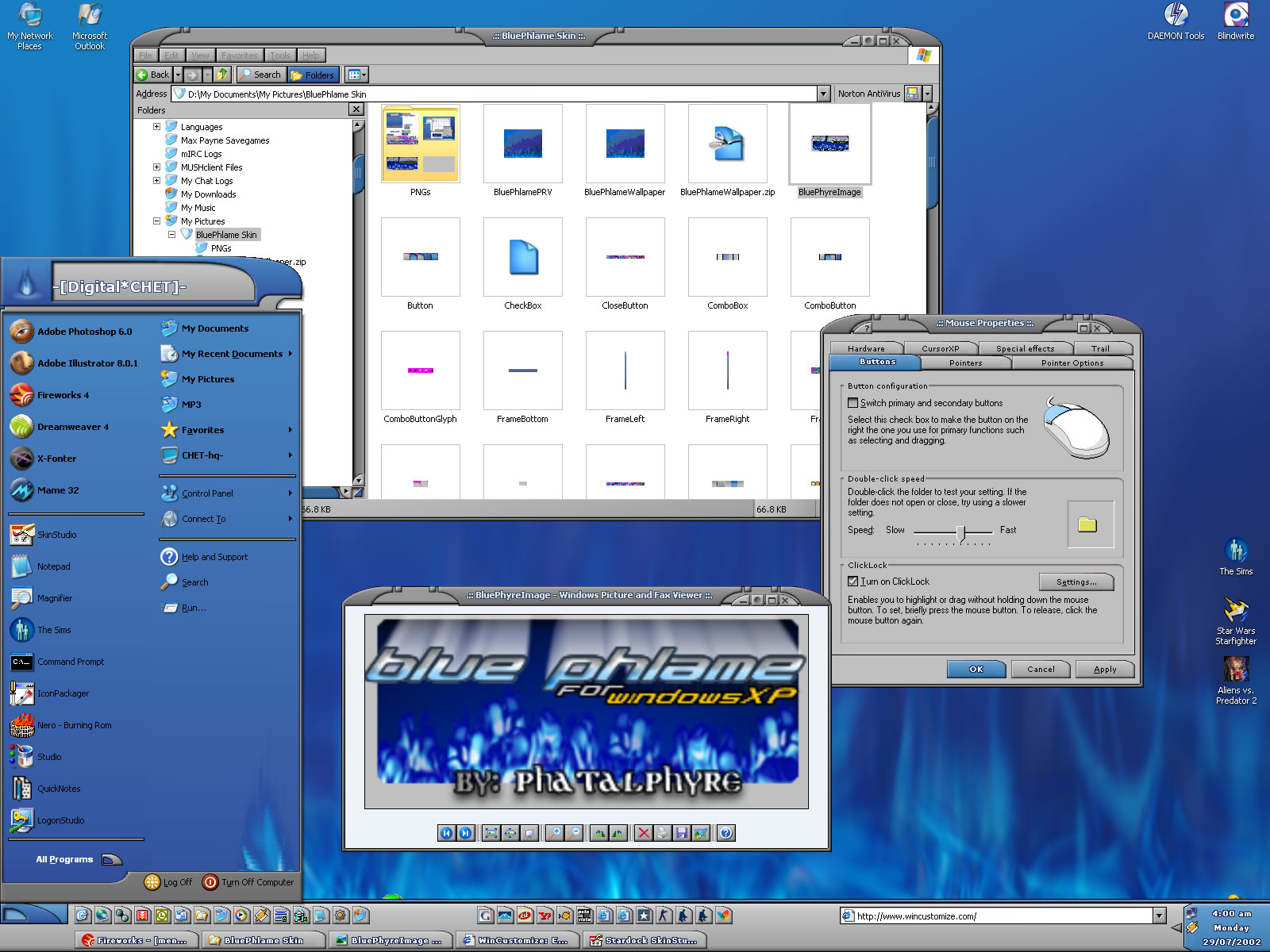The height and width of the screenshot is (952, 1270).
Task: Close the Folders pane with X
Action: [356, 109]
